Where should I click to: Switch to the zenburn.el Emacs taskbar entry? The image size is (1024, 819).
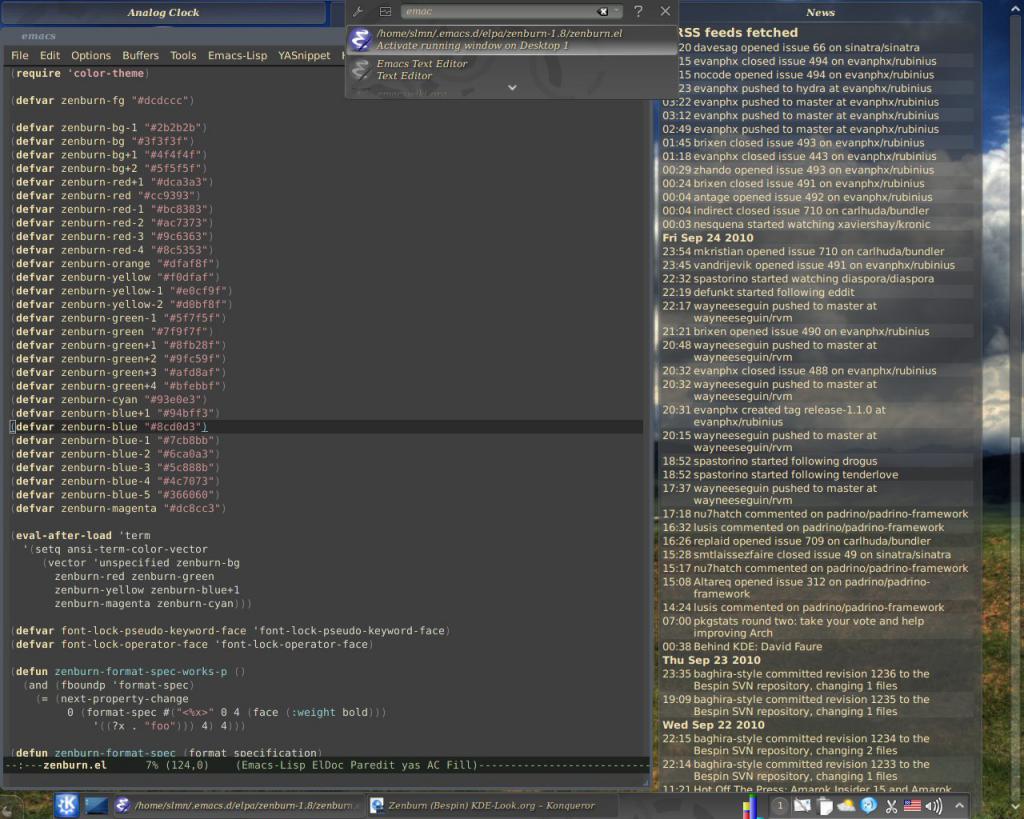[x=238, y=805]
